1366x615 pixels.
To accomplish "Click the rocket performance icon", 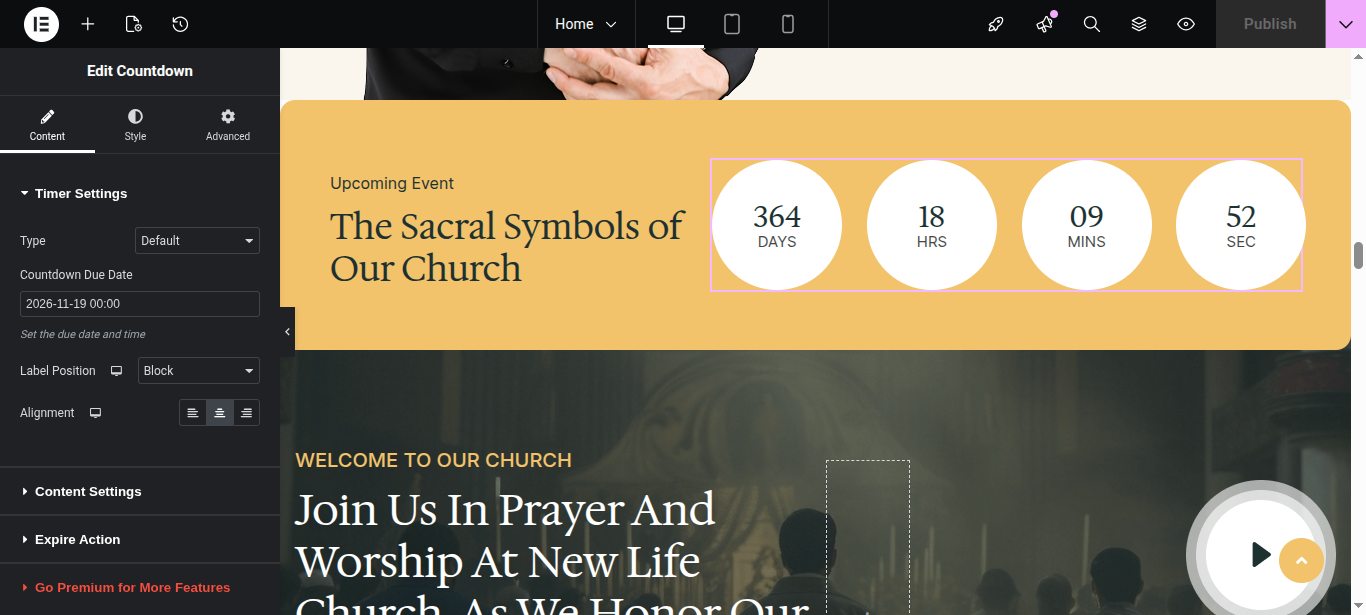I will 996,24.
